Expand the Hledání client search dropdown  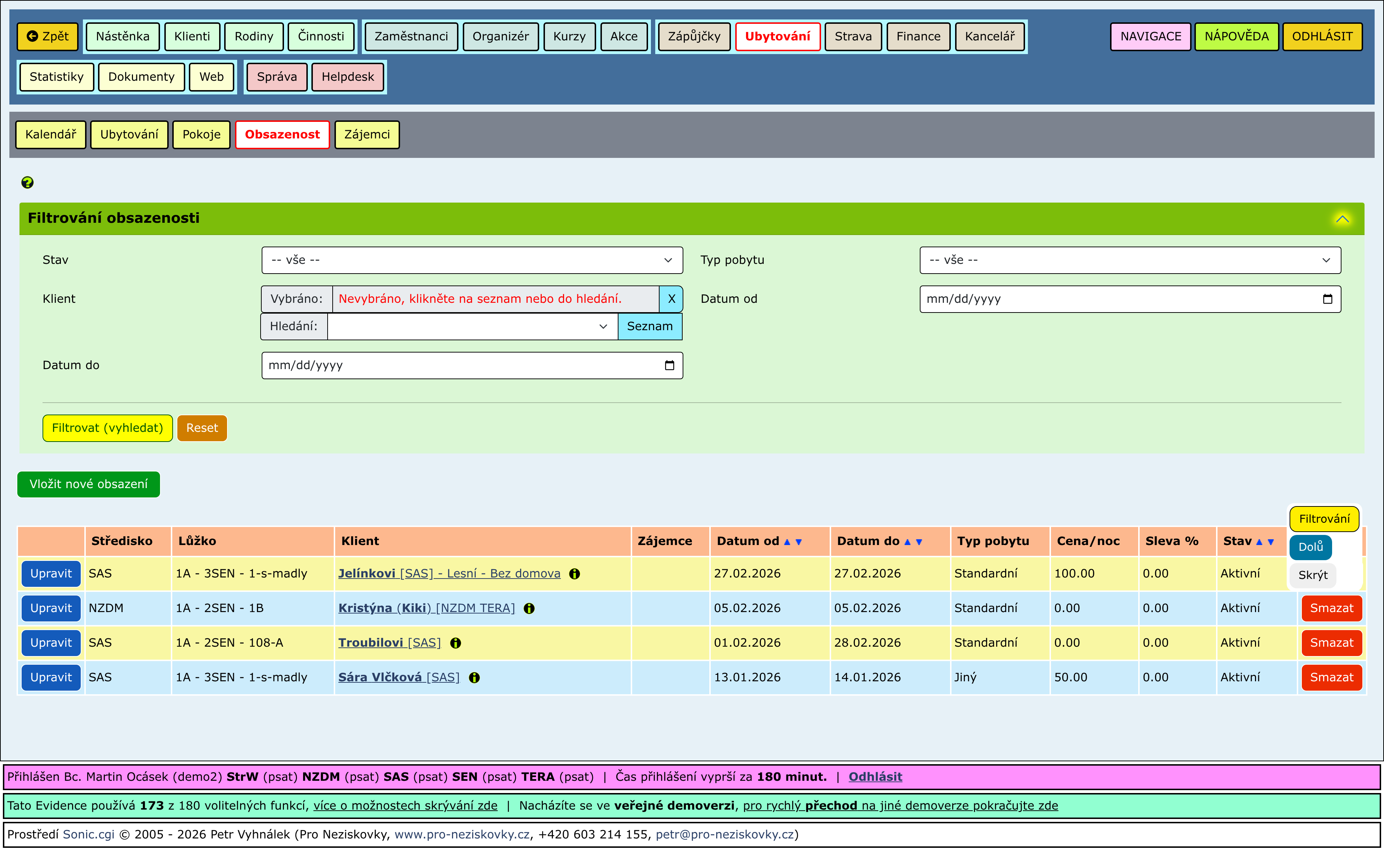(603, 327)
